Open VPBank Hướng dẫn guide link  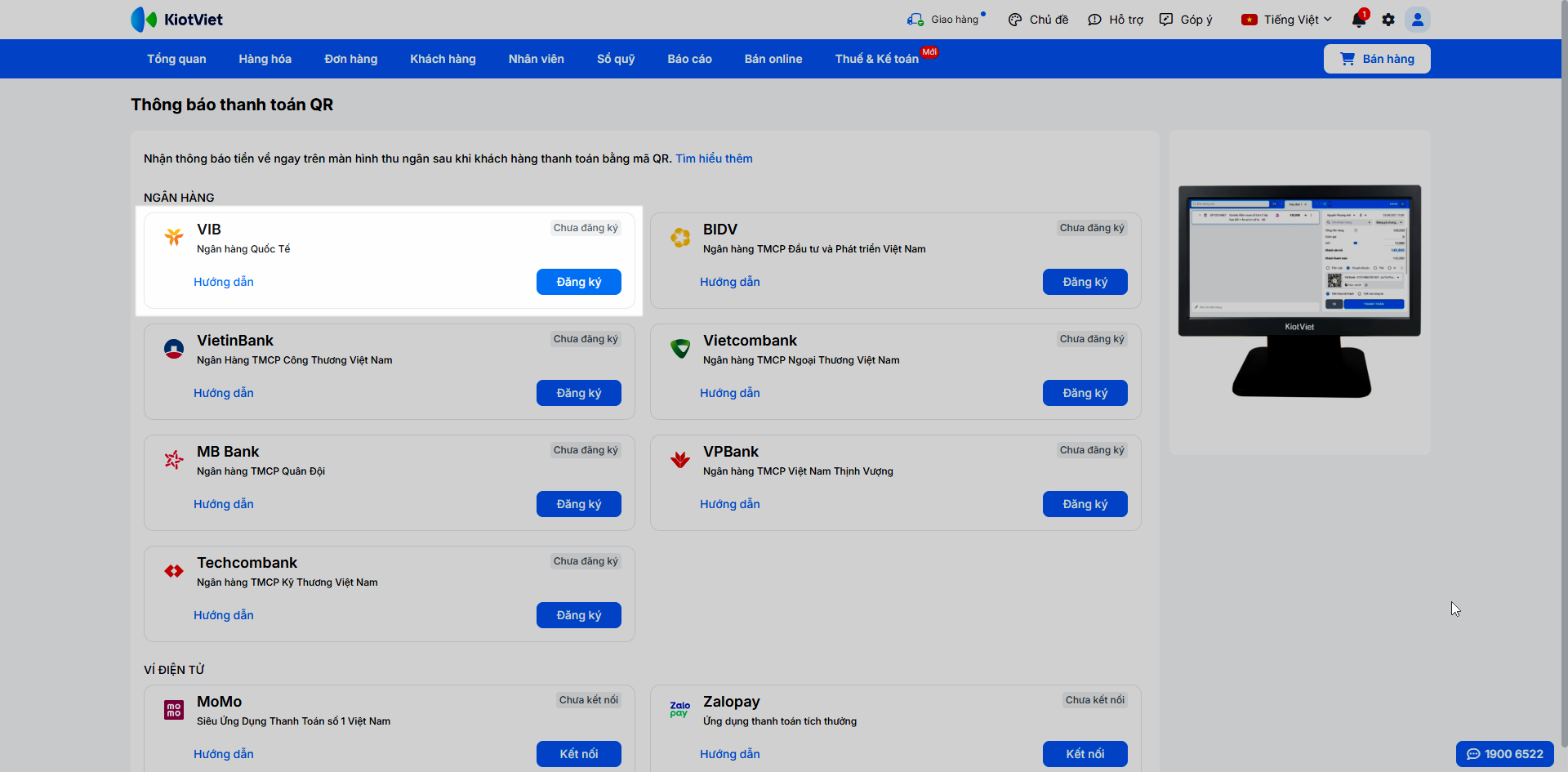(730, 504)
